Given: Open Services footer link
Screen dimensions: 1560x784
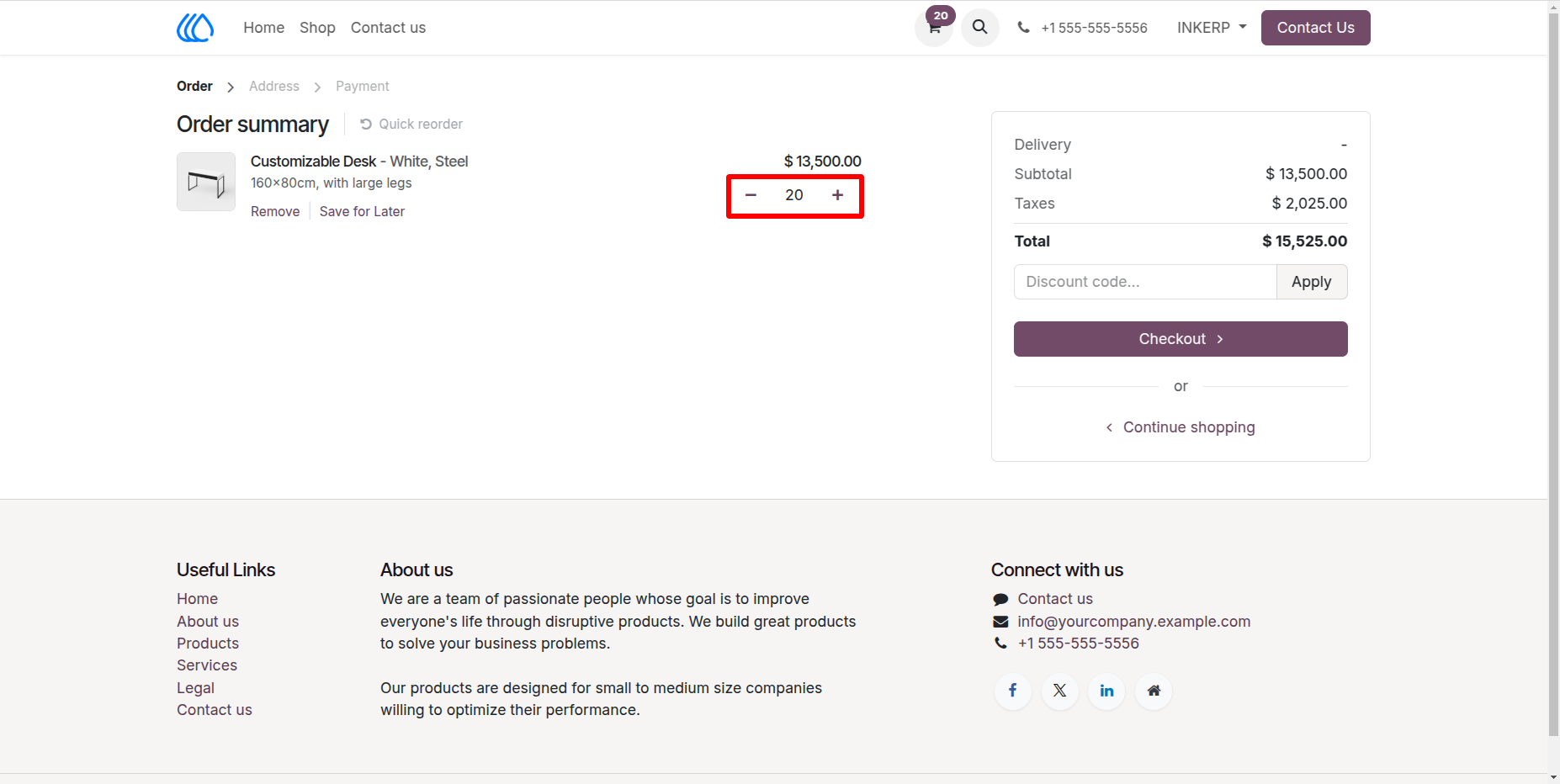Looking at the screenshot, I should (x=207, y=665).
